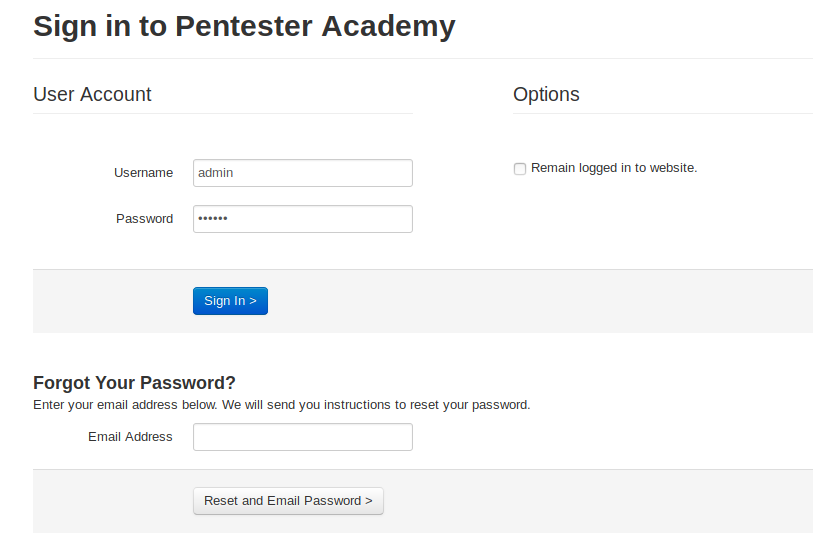Click the "Forgot Your Password?" heading
The height and width of the screenshot is (546, 822).
coord(134,383)
